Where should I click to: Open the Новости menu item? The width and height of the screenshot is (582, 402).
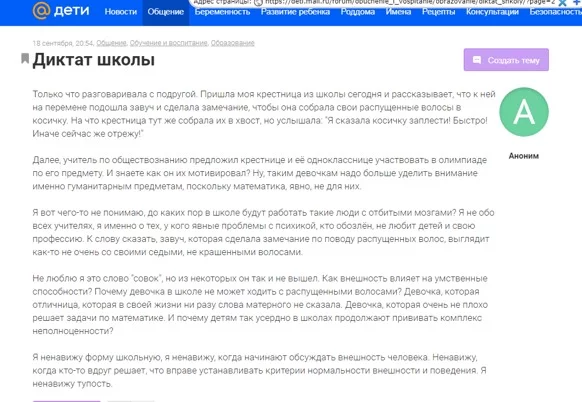click(121, 12)
